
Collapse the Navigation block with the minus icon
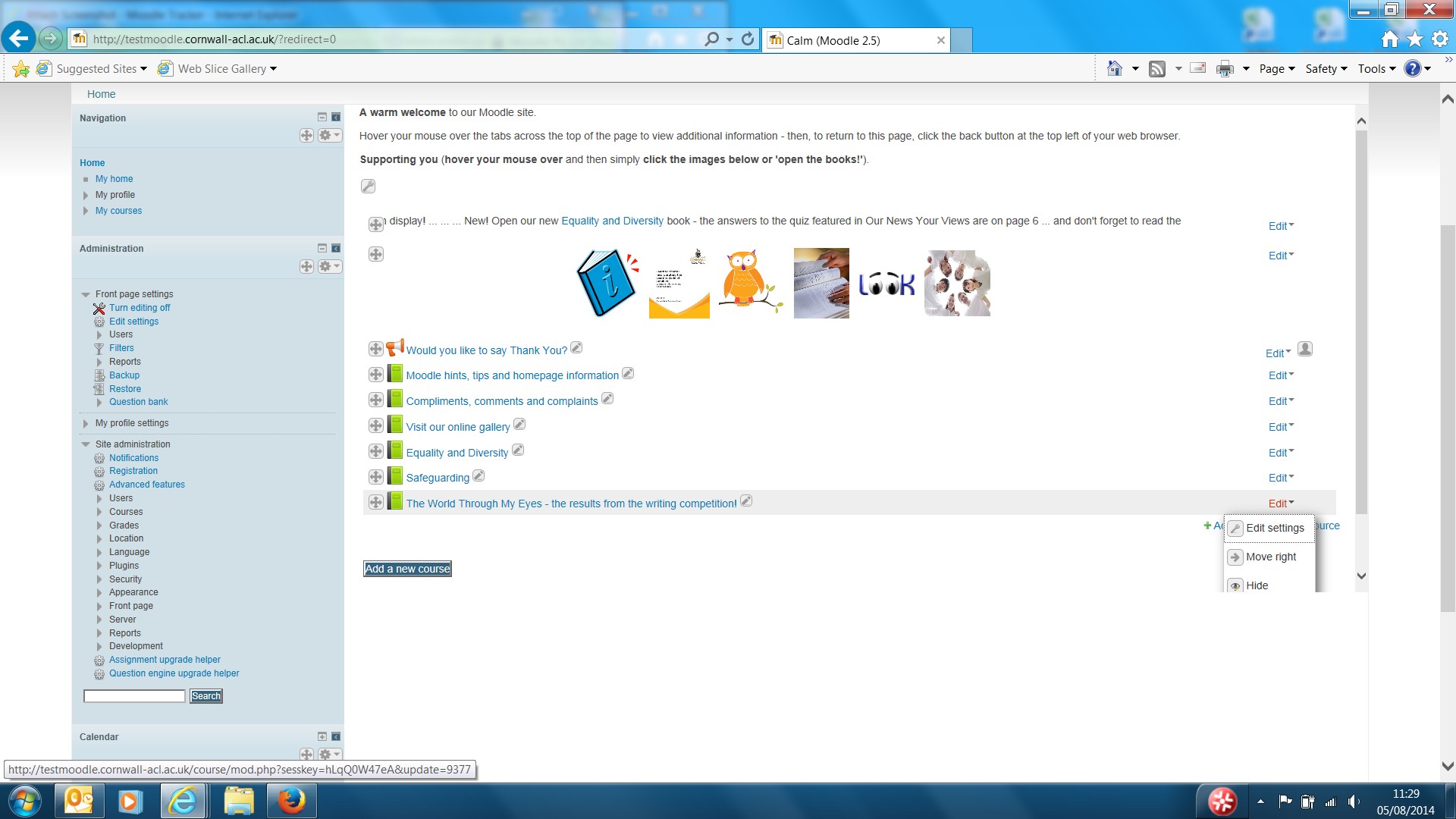pyautogui.click(x=322, y=118)
